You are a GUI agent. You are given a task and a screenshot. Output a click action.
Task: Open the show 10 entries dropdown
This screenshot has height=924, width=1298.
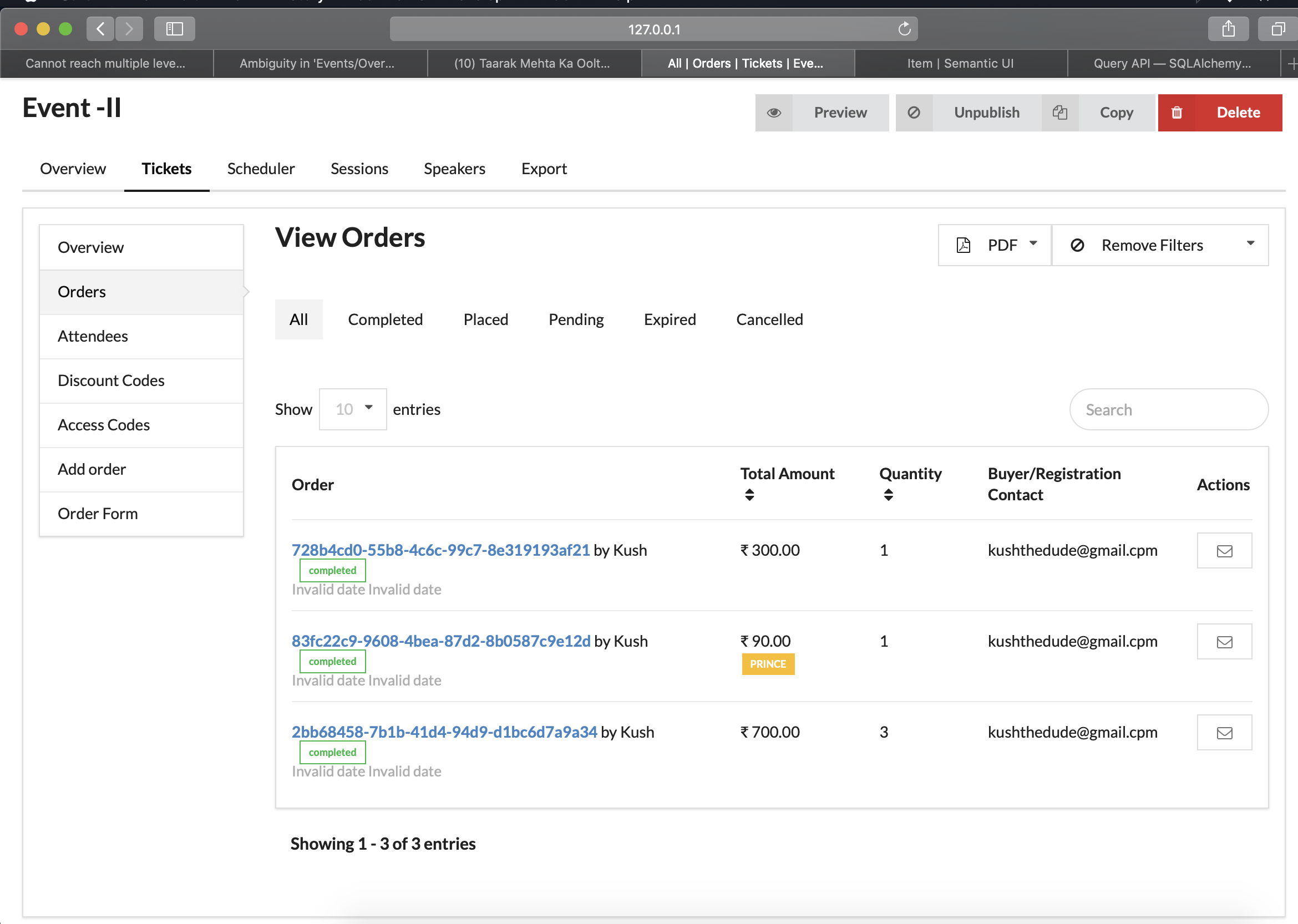[353, 409]
